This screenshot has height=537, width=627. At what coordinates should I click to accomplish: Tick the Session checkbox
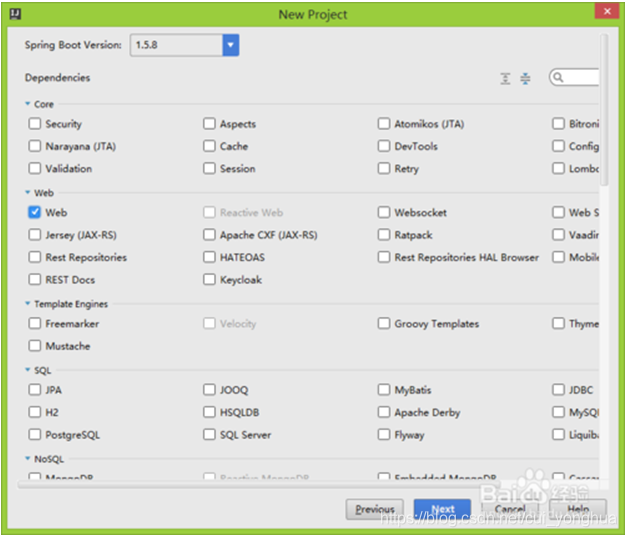[x=209, y=168]
